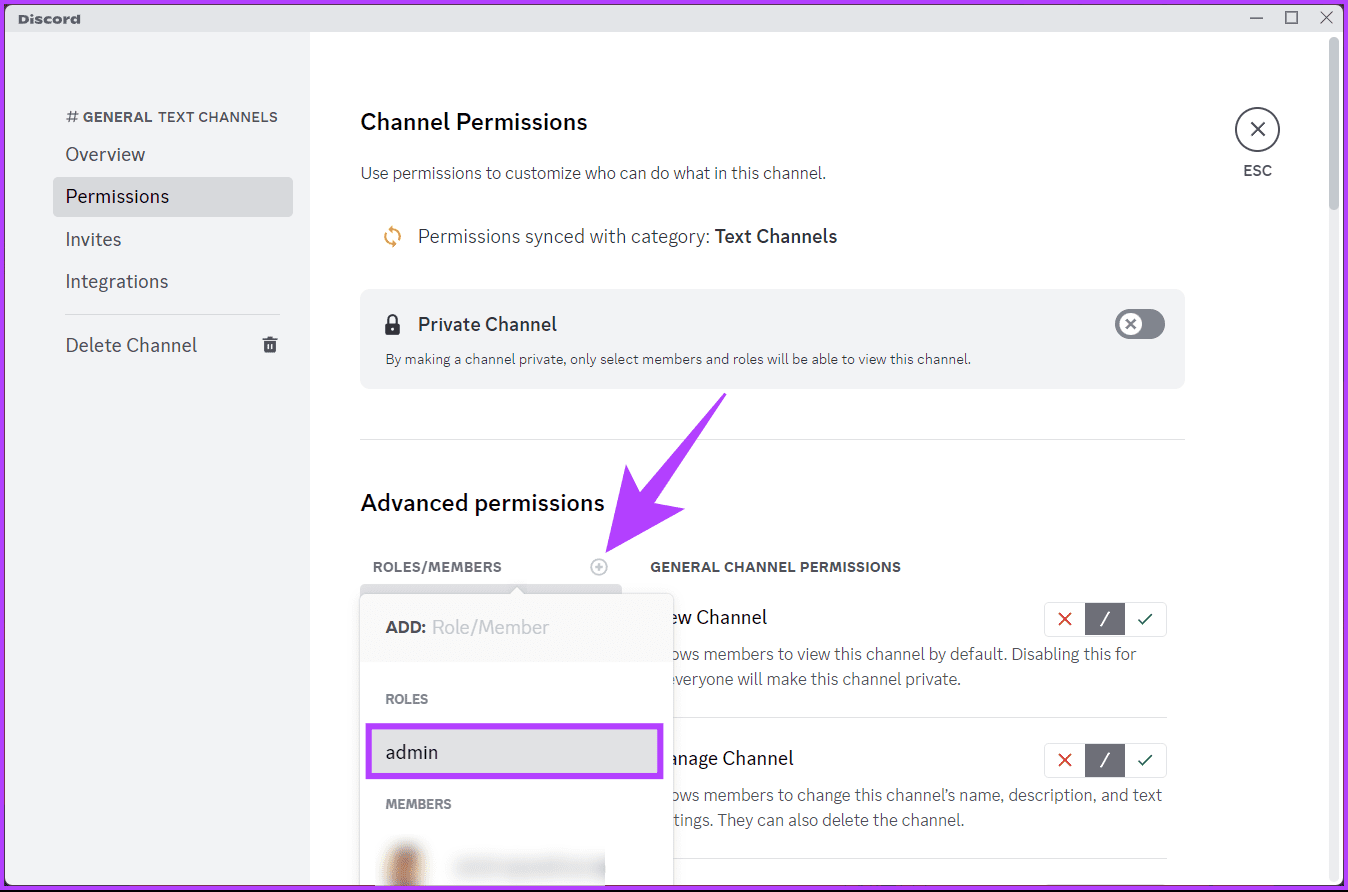Close settings with the ESC button

point(1257,129)
